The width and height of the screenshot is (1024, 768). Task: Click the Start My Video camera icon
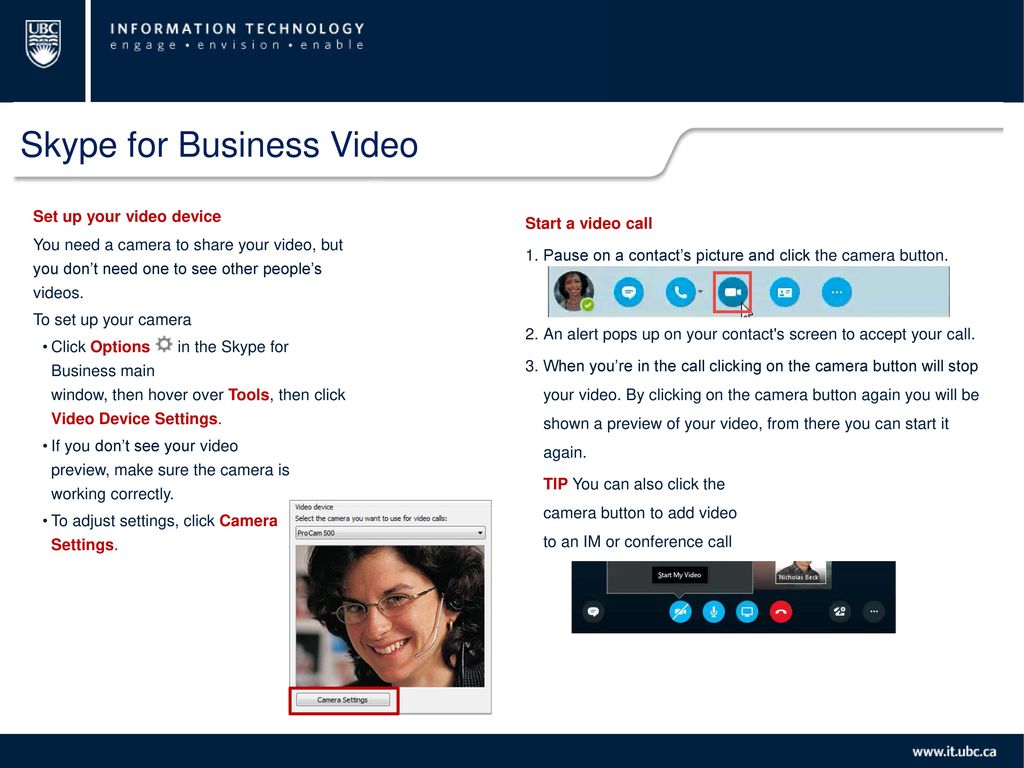(x=680, y=612)
